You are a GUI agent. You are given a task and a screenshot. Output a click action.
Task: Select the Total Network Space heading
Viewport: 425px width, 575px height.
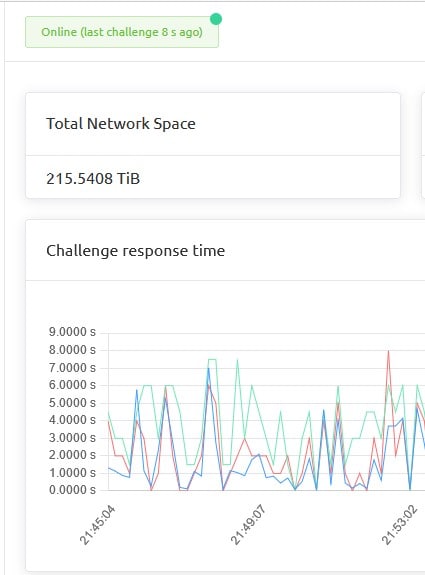pyautogui.click(x=121, y=124)
